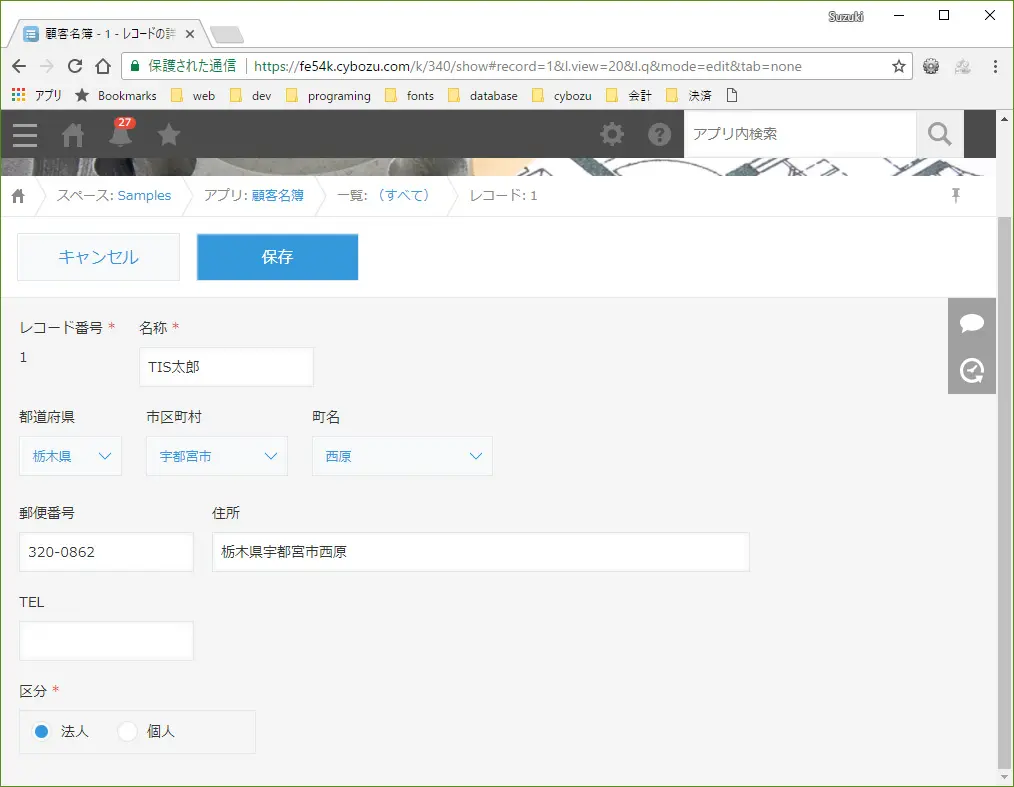The image size is (1014, 787).
Task: Expand the 都道府県 dropdown showing 栃木県
Action: click(70, 456)
